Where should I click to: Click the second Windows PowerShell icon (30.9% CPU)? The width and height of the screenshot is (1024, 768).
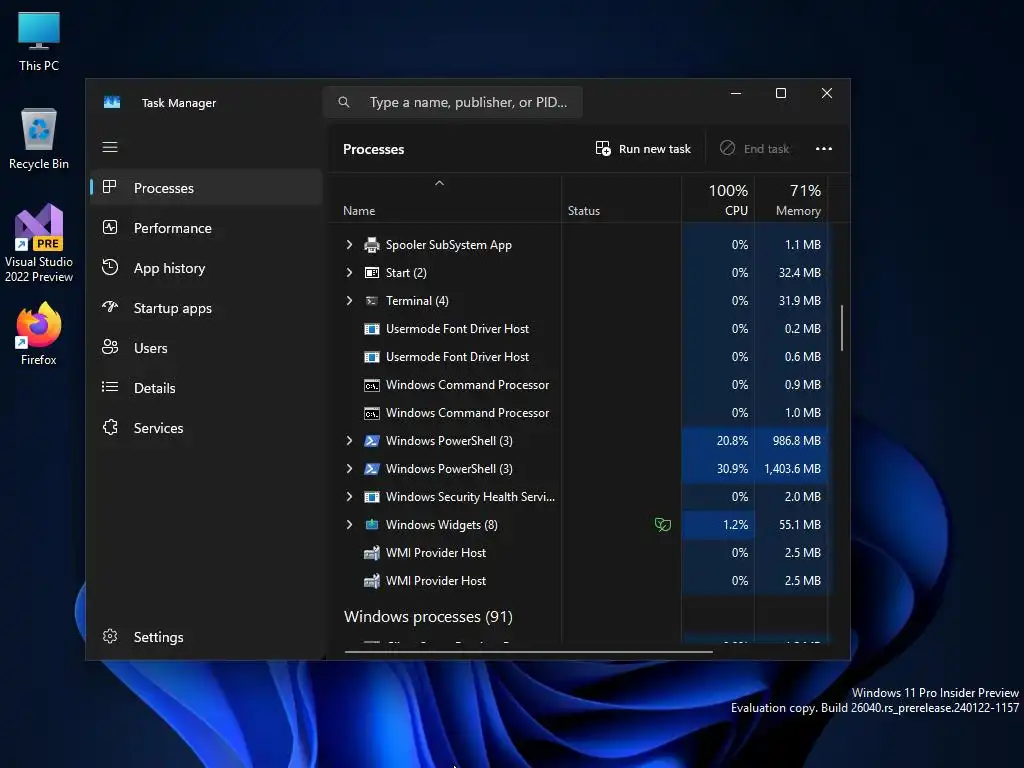pos(372,469)
